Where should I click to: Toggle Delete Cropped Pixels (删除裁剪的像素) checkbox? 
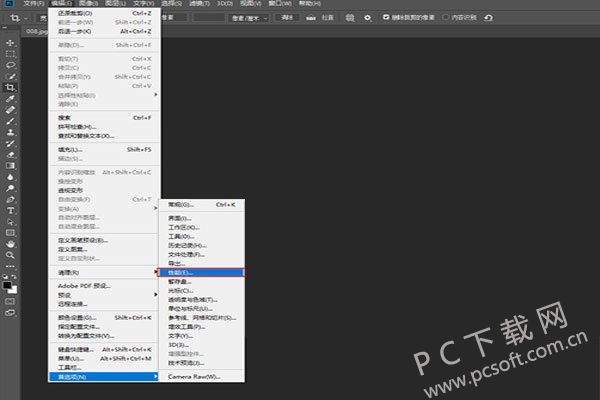386,17
